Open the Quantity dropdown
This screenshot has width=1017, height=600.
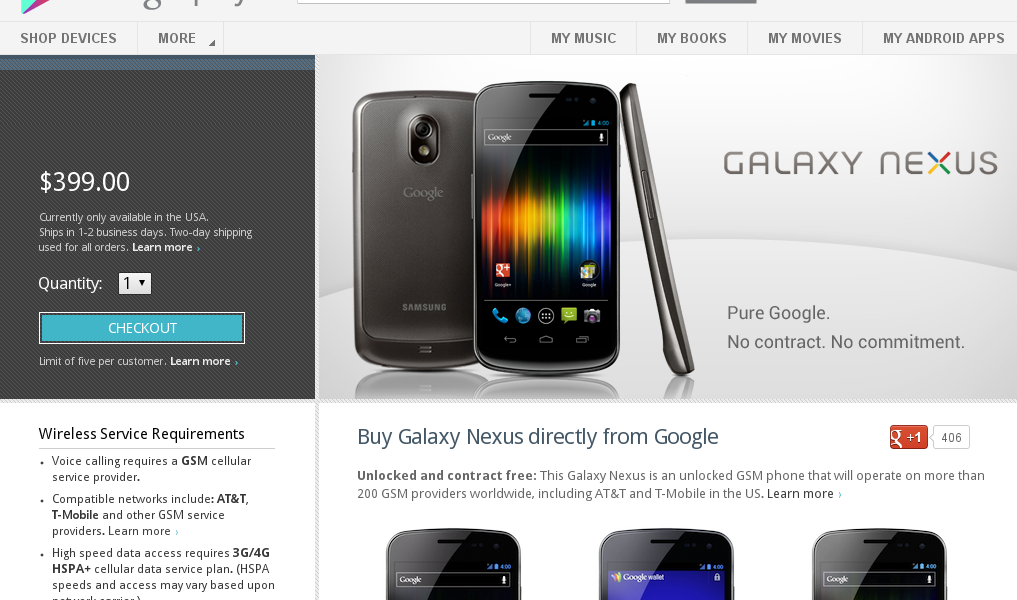(135, 283)
